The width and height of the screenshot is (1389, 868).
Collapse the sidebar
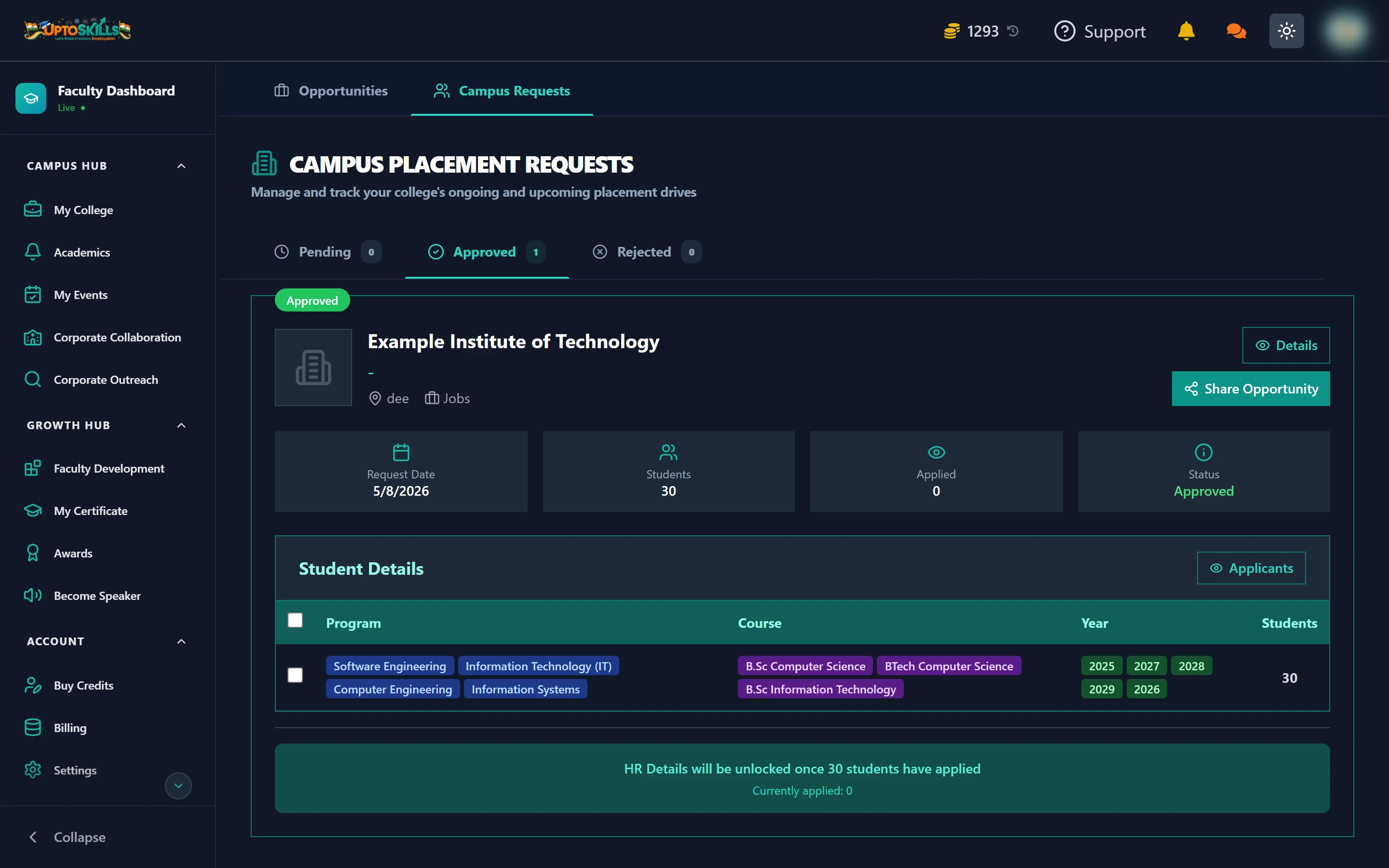pyautogui.click(x=67, y=837)
